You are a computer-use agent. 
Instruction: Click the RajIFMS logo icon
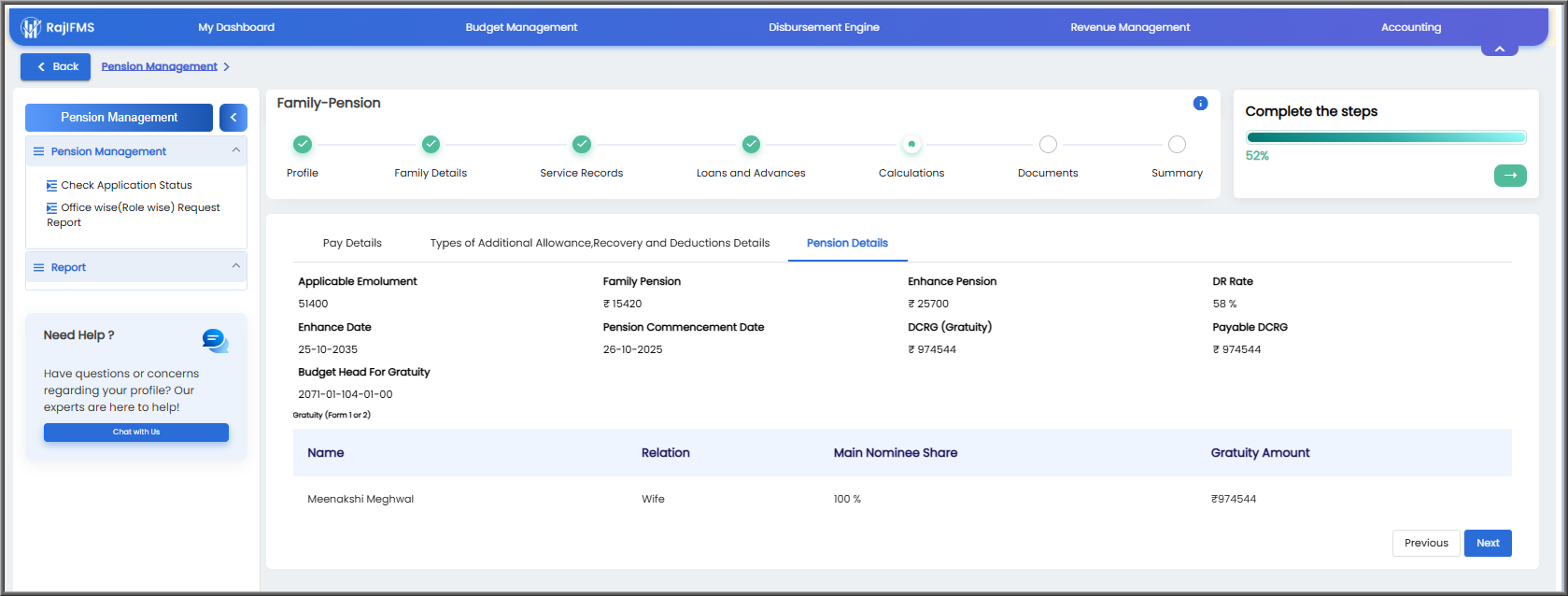31,28
